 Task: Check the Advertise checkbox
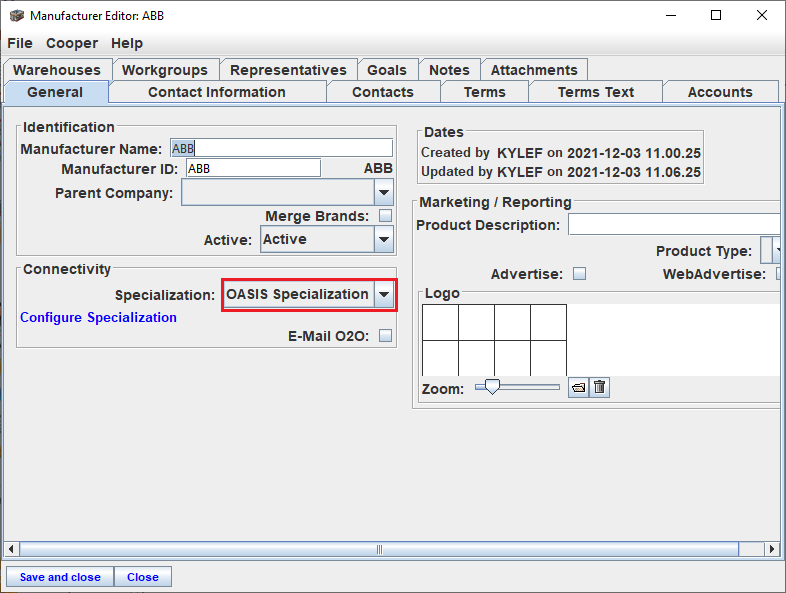coord(579,274)
